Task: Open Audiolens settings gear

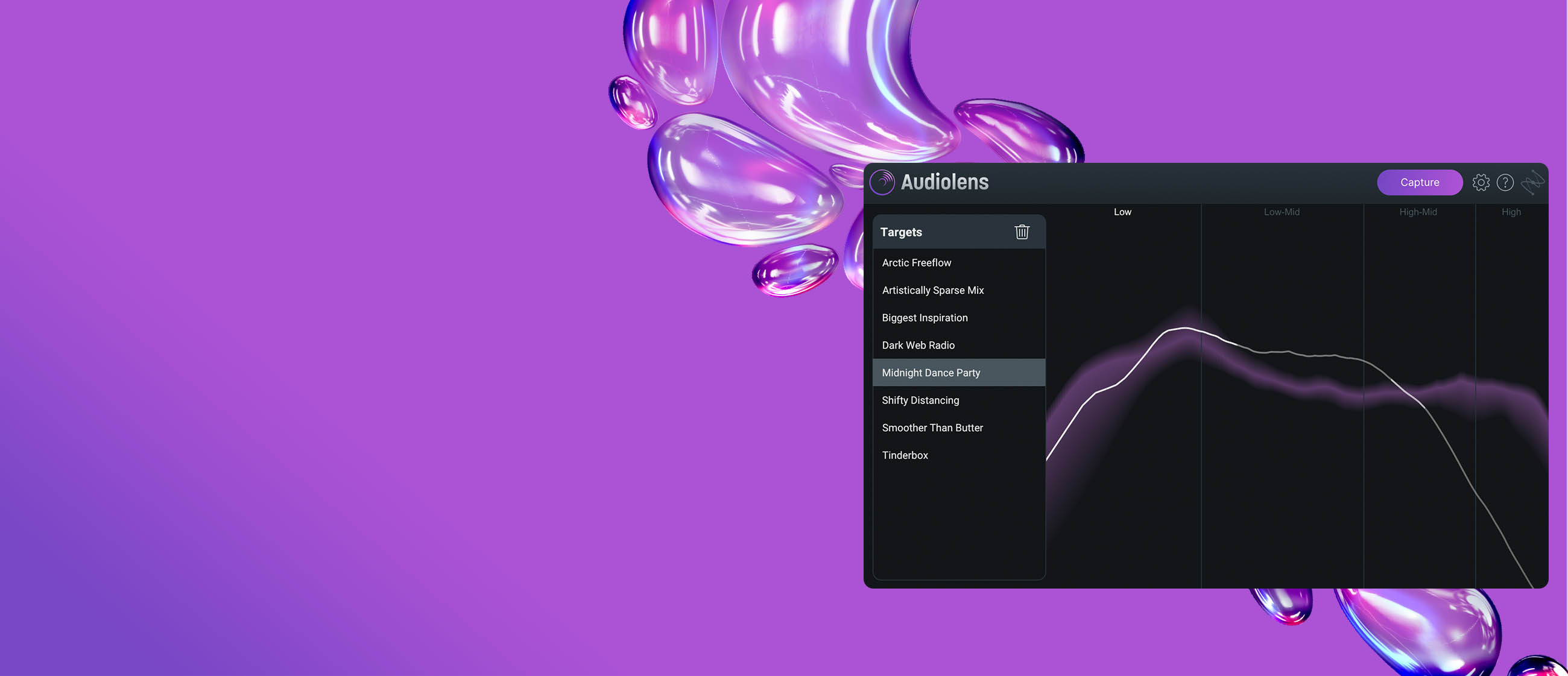Action: [x=1481, y=182]
